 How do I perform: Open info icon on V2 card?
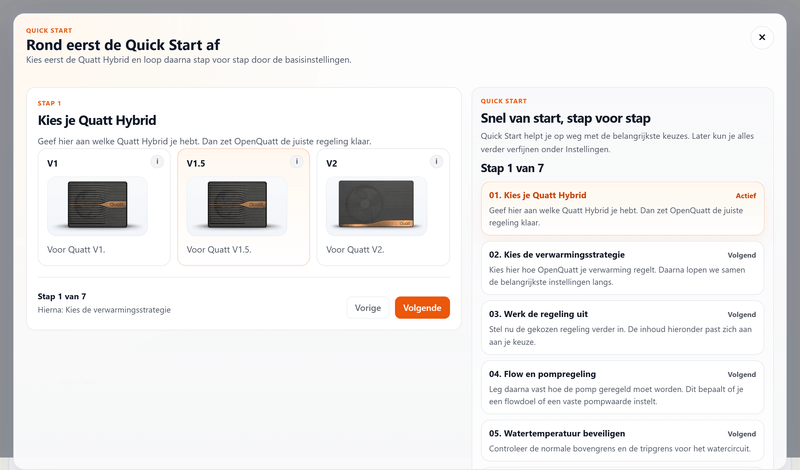[436, 162]
